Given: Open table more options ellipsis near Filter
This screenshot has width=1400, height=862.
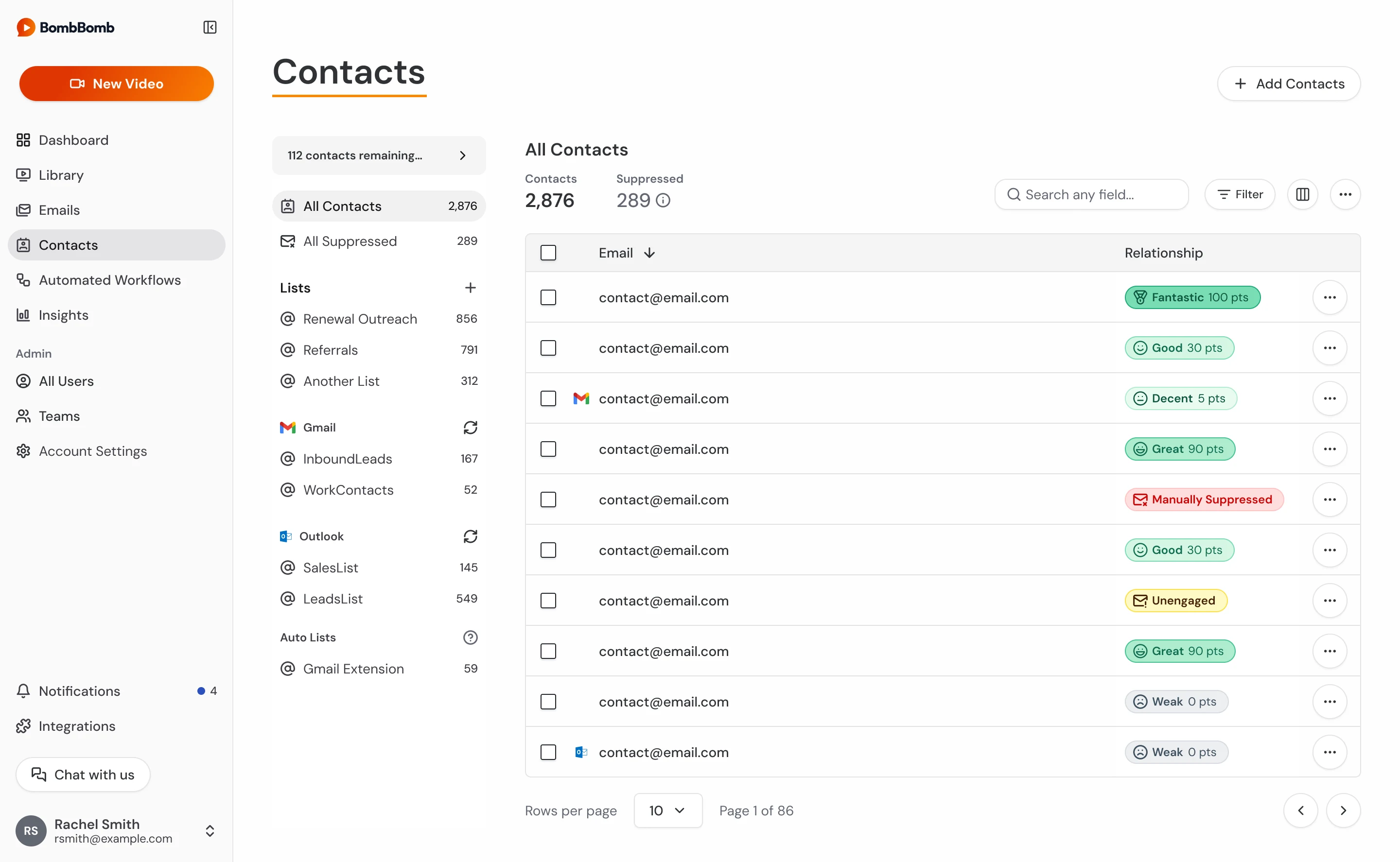Looking at the screenshot, I should tap(1345, 194).
